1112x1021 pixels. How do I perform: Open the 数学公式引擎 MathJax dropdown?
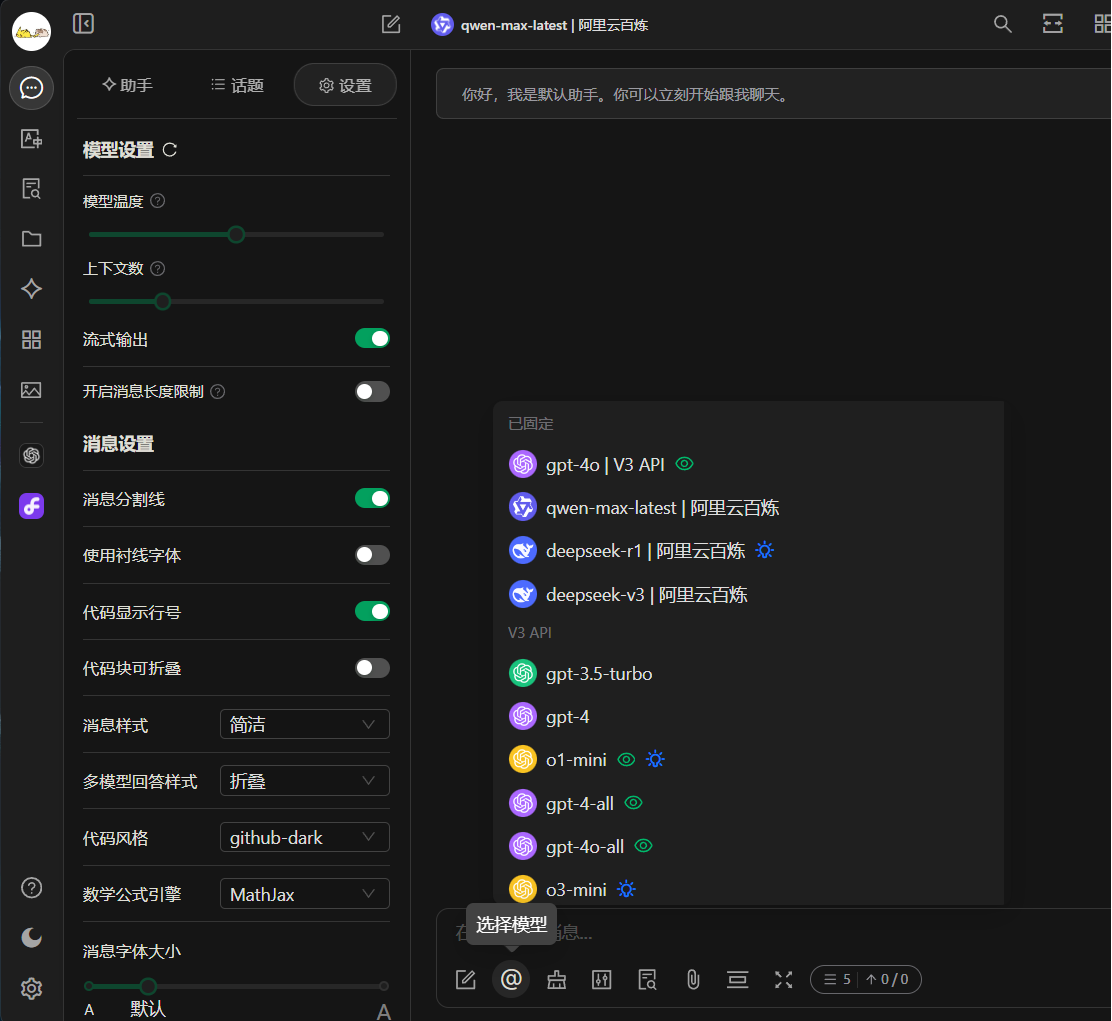coord(305,894)
